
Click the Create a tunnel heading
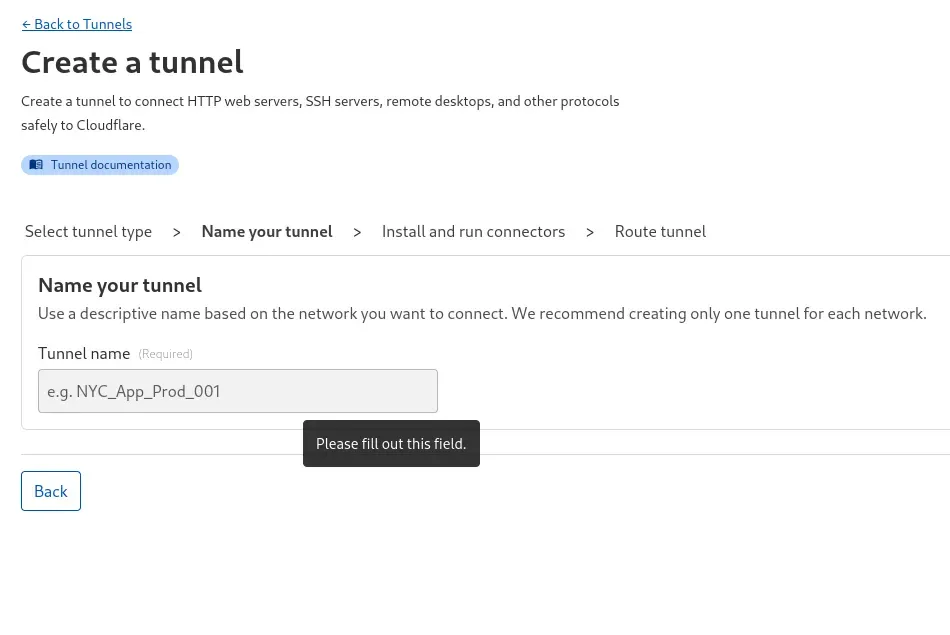pos(132,62)
